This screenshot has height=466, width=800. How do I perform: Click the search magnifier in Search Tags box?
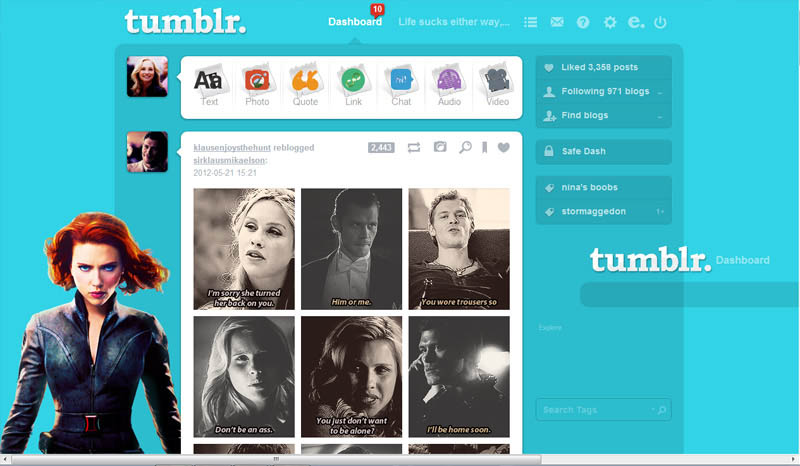[662, 410]
